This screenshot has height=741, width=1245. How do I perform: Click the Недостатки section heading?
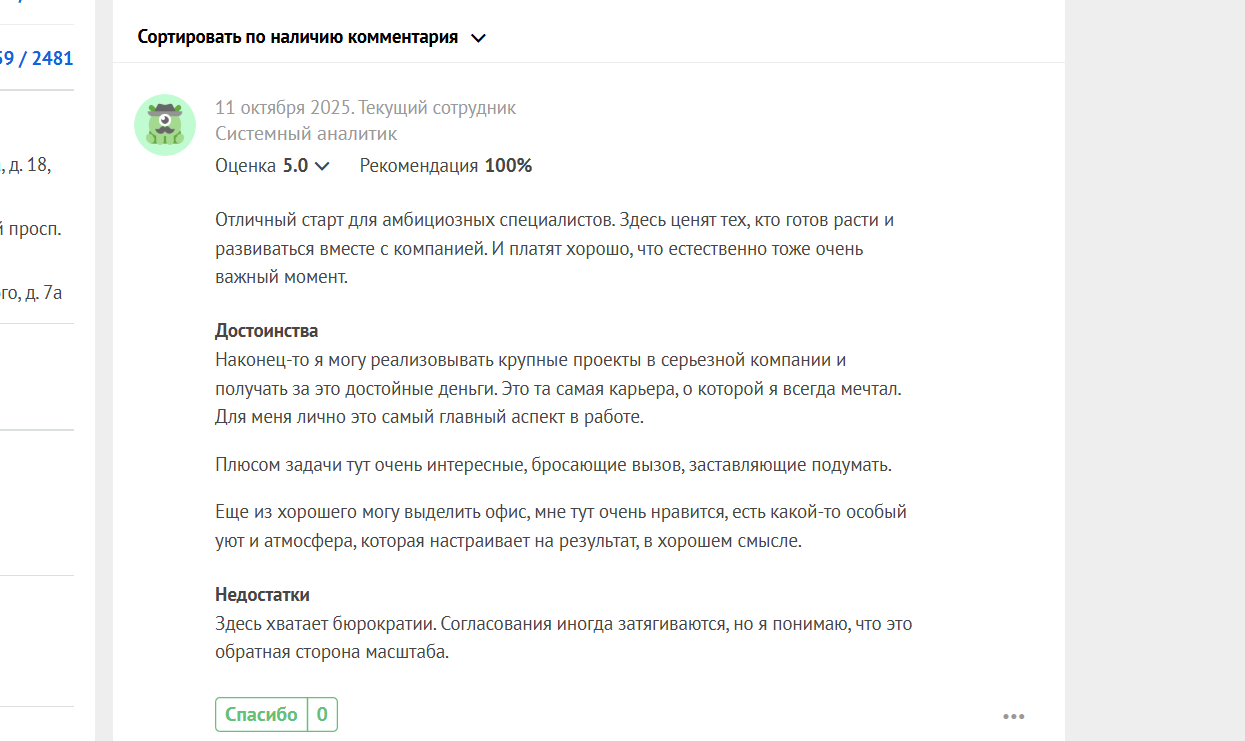pos(263,595)
